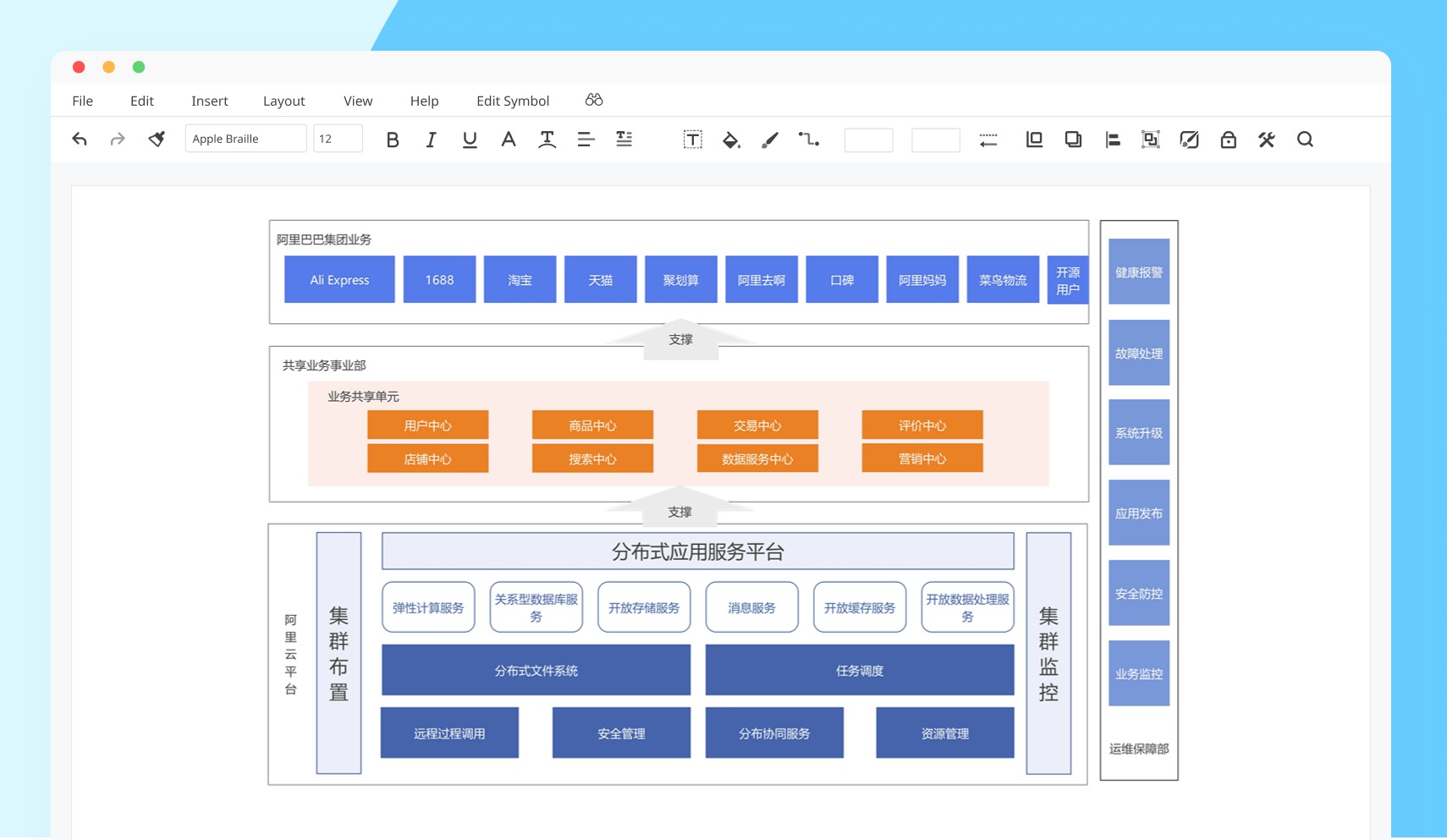
Task: Toggle Bold formatting
Action: click(393, 140)
